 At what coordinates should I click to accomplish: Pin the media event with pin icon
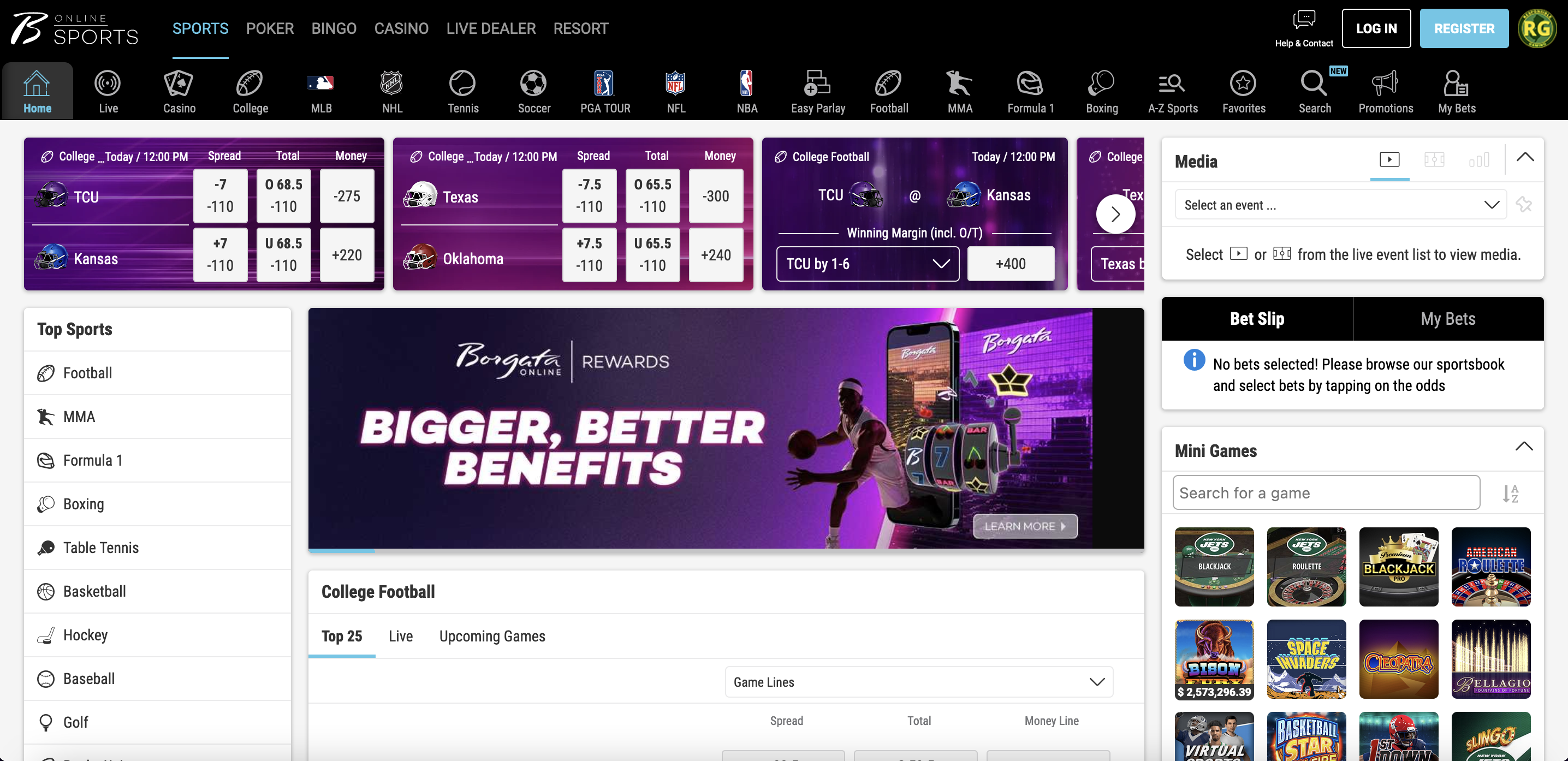coord(1524,205)
